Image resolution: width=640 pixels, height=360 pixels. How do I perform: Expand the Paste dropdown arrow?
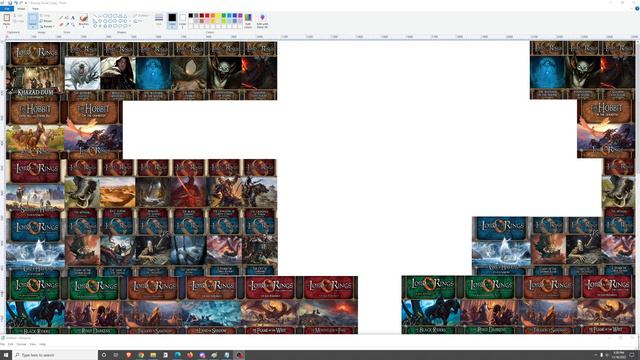coord(7,27)
